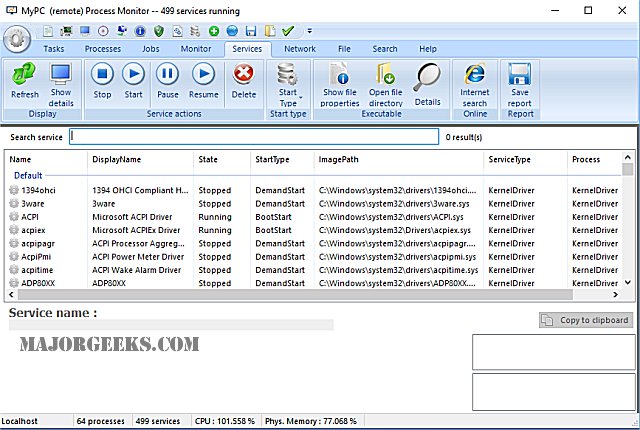Click the '64 processes' status bar entry
This screenshot has height=430, width=640.
pyautogui.click(x=100, y=421)
